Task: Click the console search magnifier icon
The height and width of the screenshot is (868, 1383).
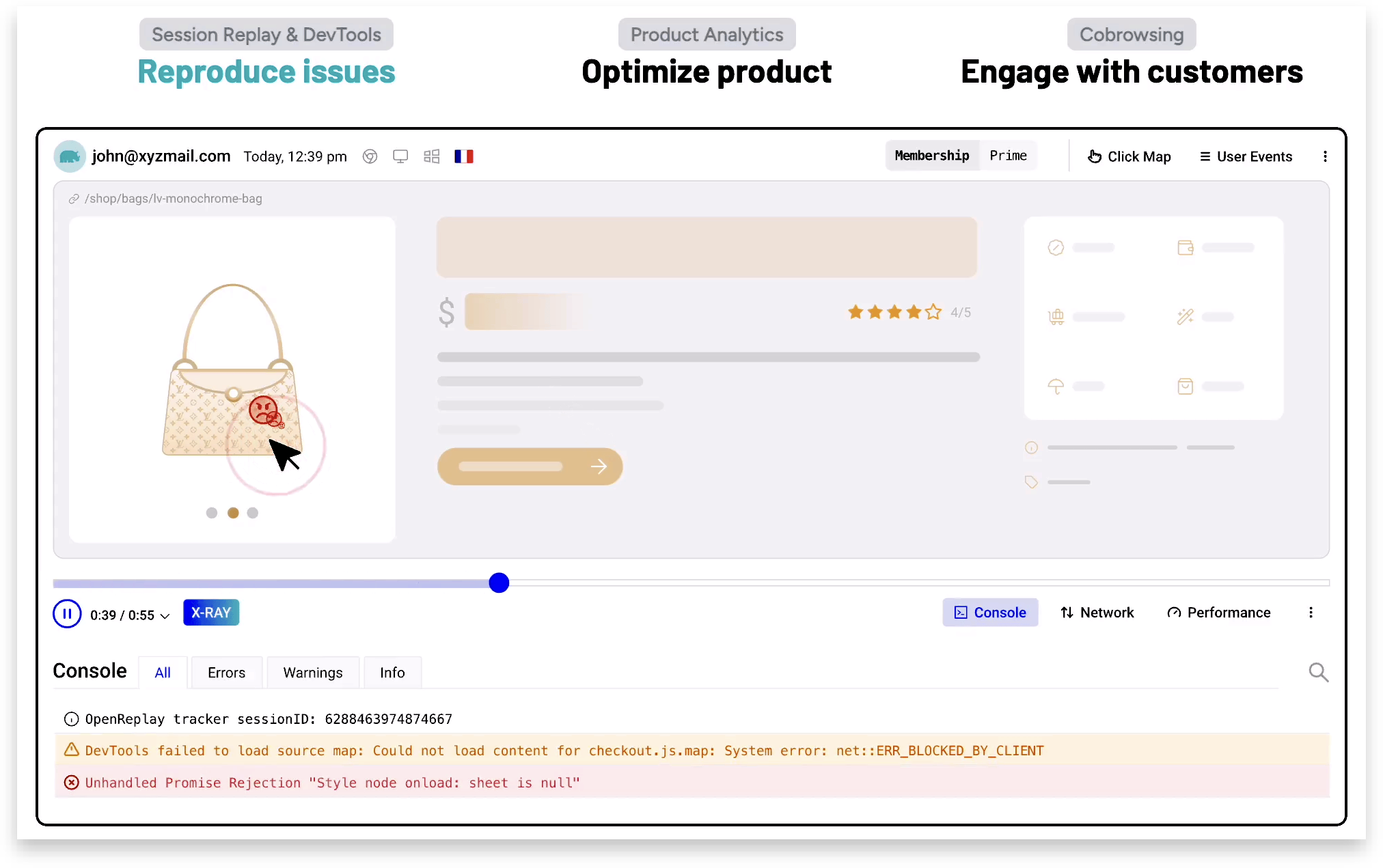Action: click(1318, 673)
